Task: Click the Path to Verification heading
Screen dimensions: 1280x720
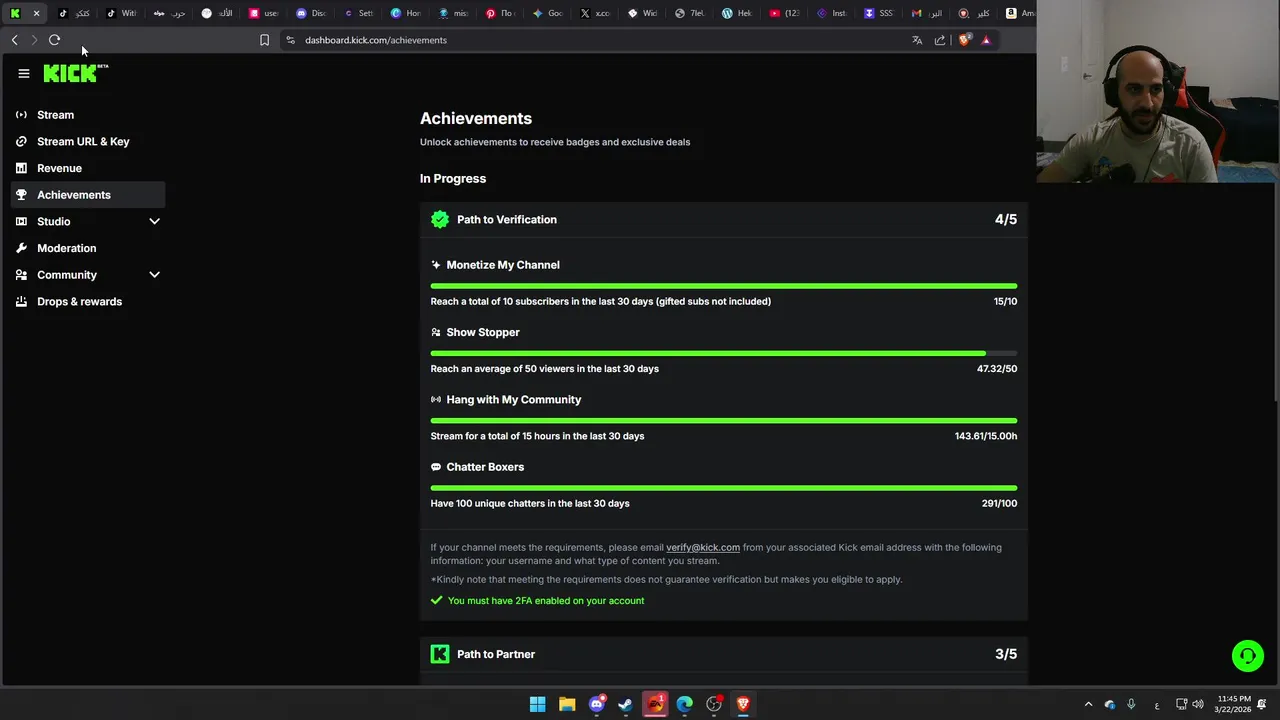Action: tap(507, 219)
